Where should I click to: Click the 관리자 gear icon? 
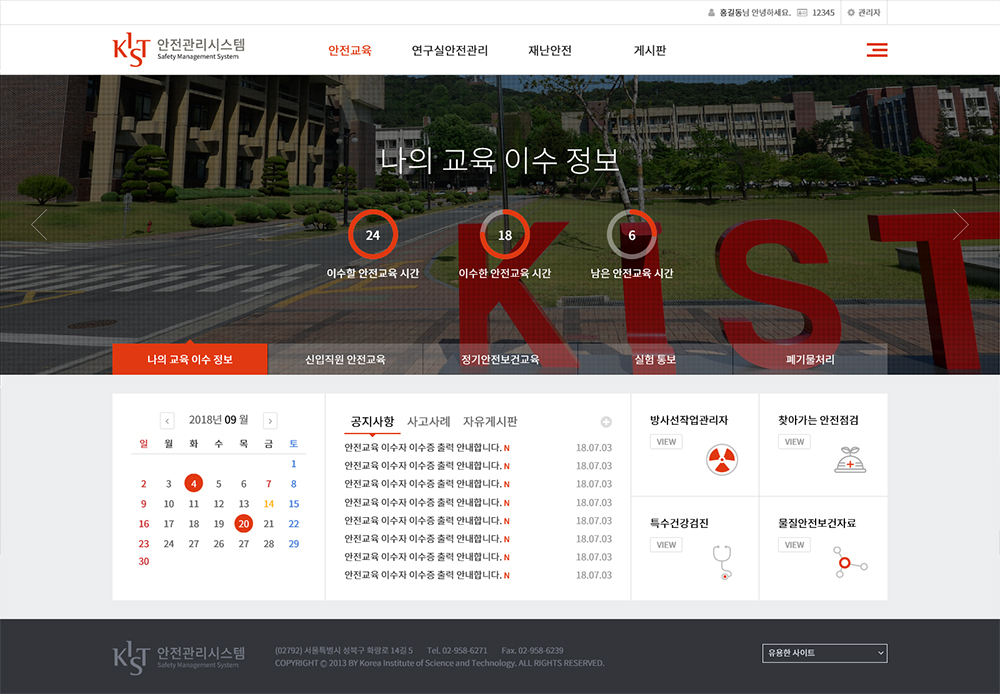tap(851, 13)
